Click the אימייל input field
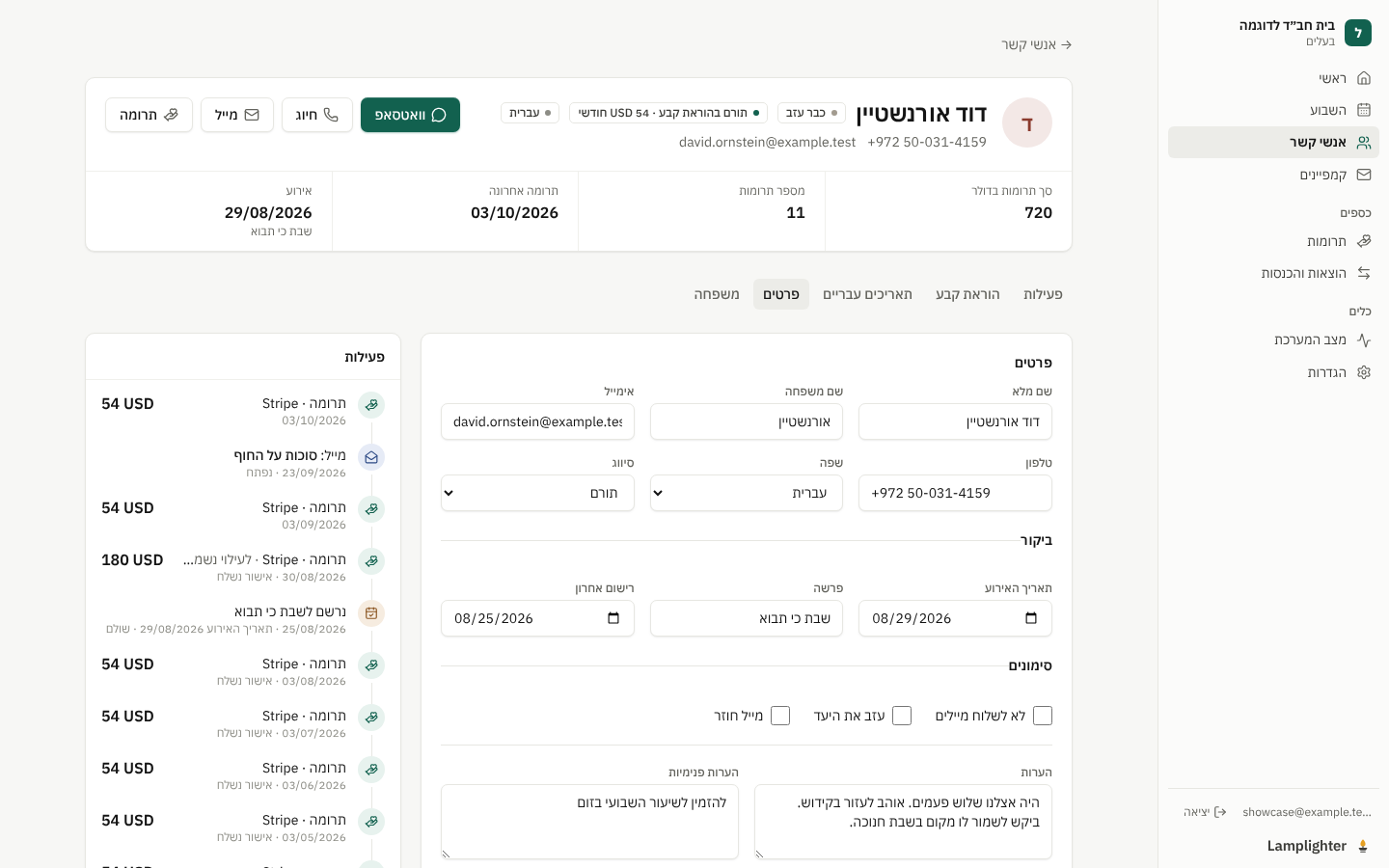Image resolution: width=1389 pixels, height=868 pixels. coord(537,421)
